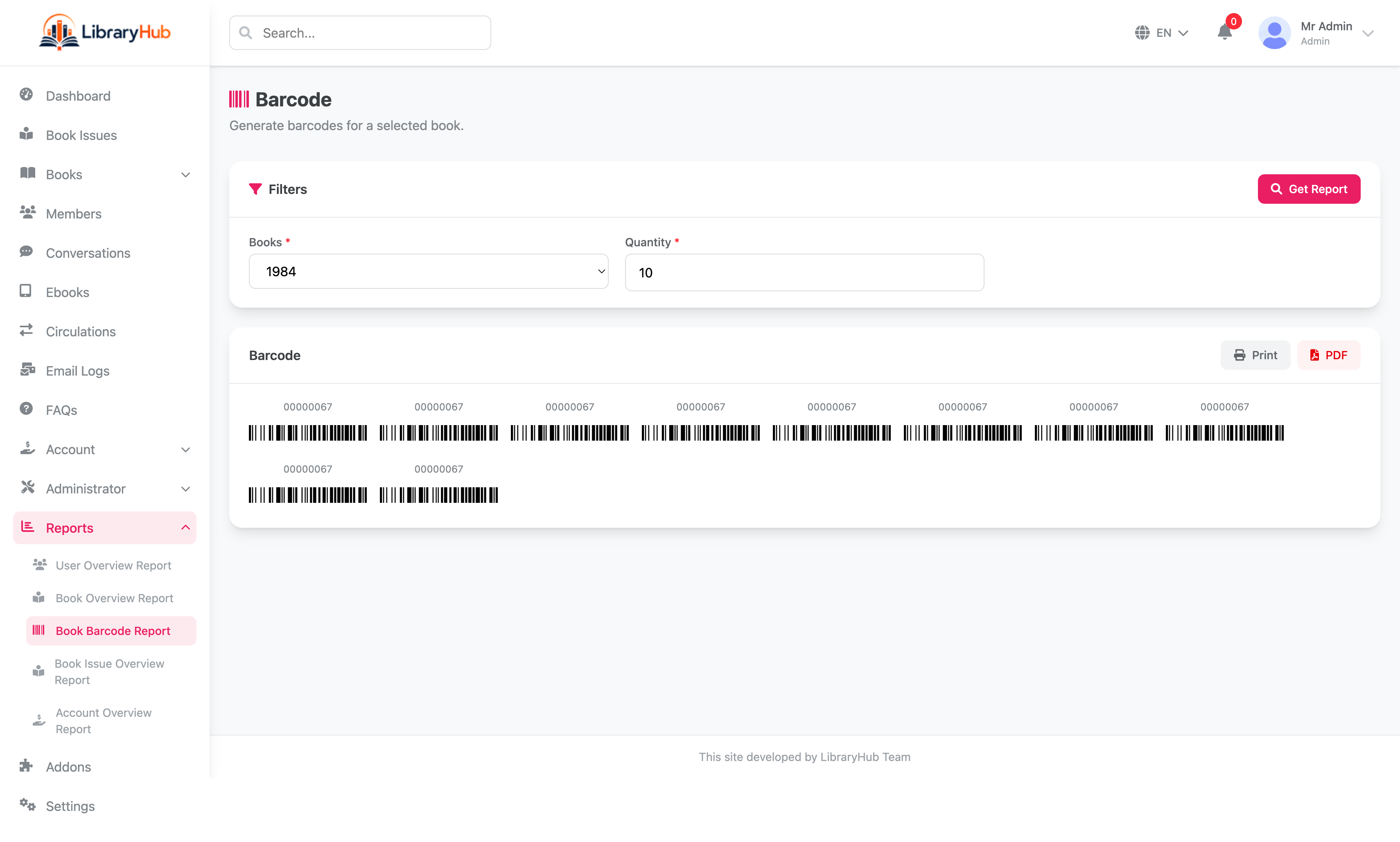
Task: Go to Circulations page
Action: pos(104,331)
